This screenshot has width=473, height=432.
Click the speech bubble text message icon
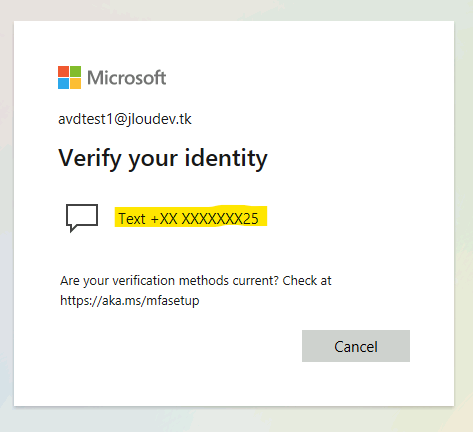pos(82,218)
